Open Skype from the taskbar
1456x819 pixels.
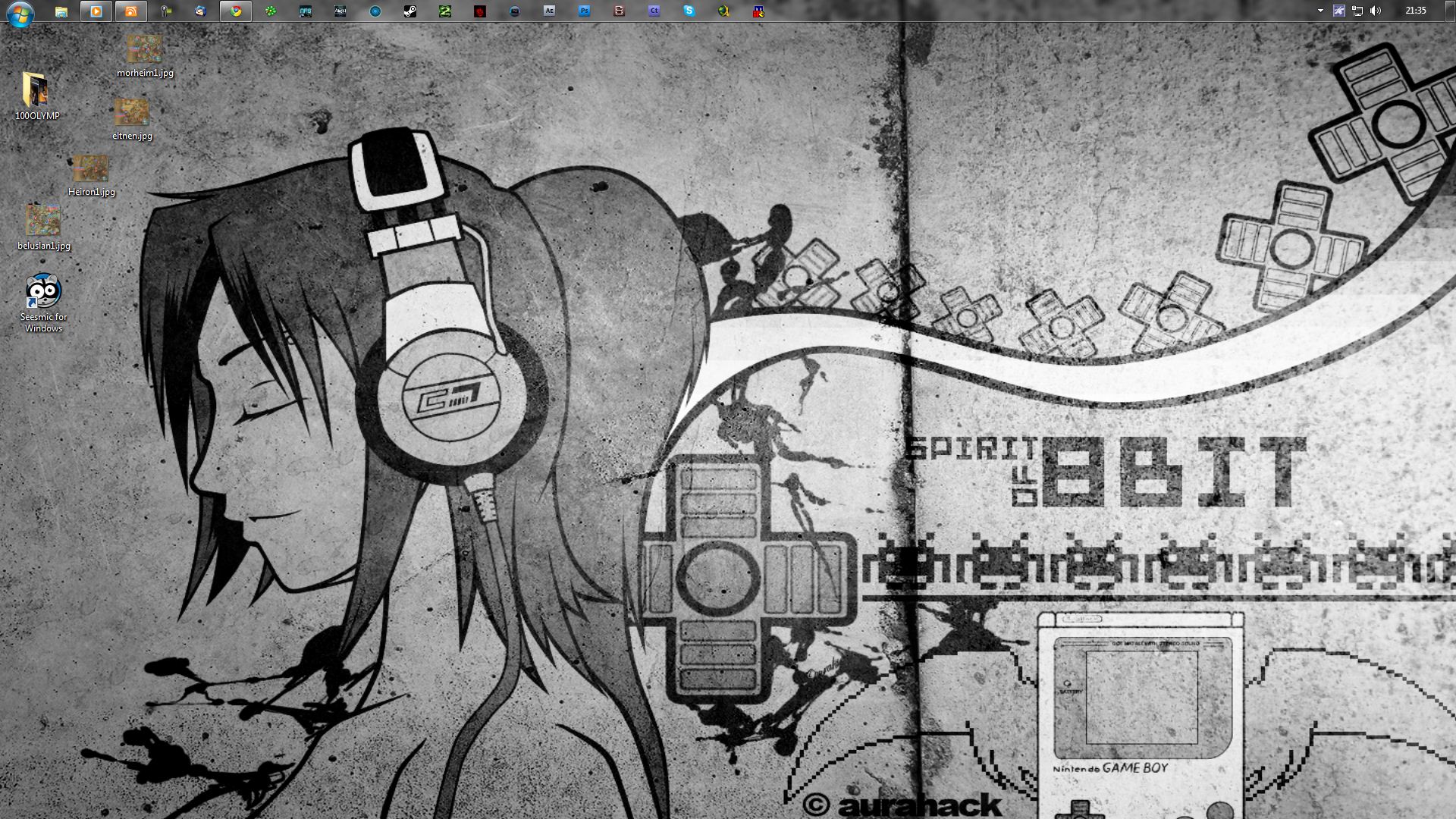click(x=689, y=11)
